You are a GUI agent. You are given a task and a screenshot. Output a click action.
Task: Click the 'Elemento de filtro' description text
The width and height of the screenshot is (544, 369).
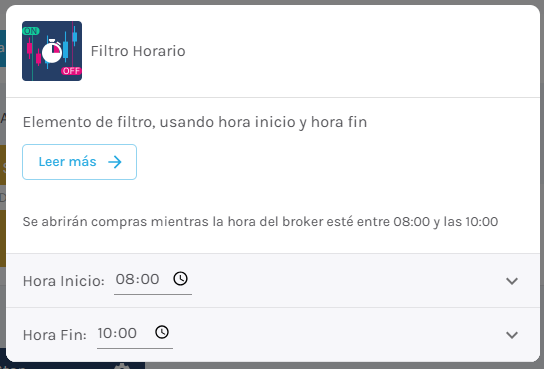(195, 122)
